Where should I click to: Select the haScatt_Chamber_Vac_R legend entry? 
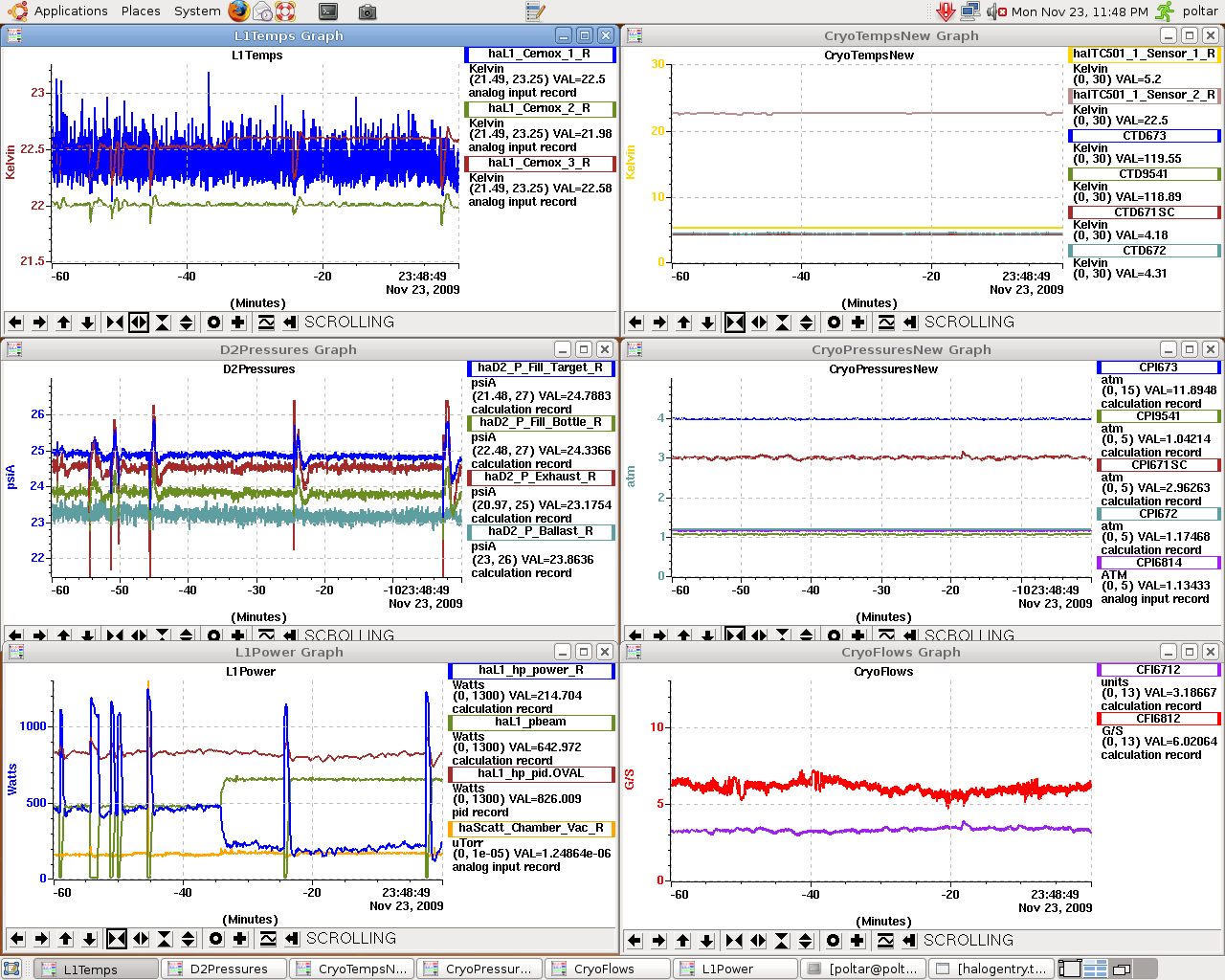[x=531, y=829]
